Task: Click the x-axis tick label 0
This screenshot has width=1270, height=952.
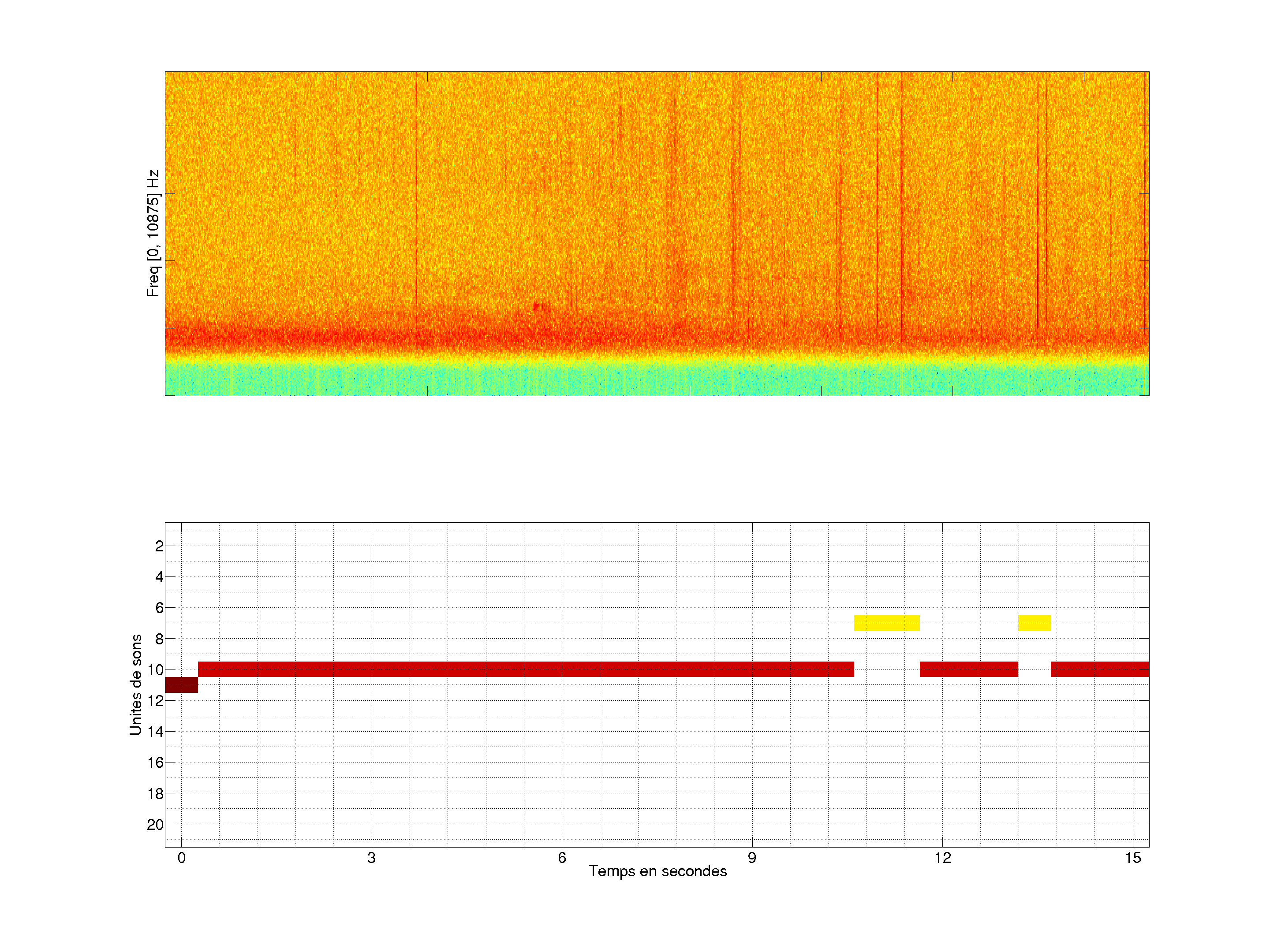Action: 181,858
